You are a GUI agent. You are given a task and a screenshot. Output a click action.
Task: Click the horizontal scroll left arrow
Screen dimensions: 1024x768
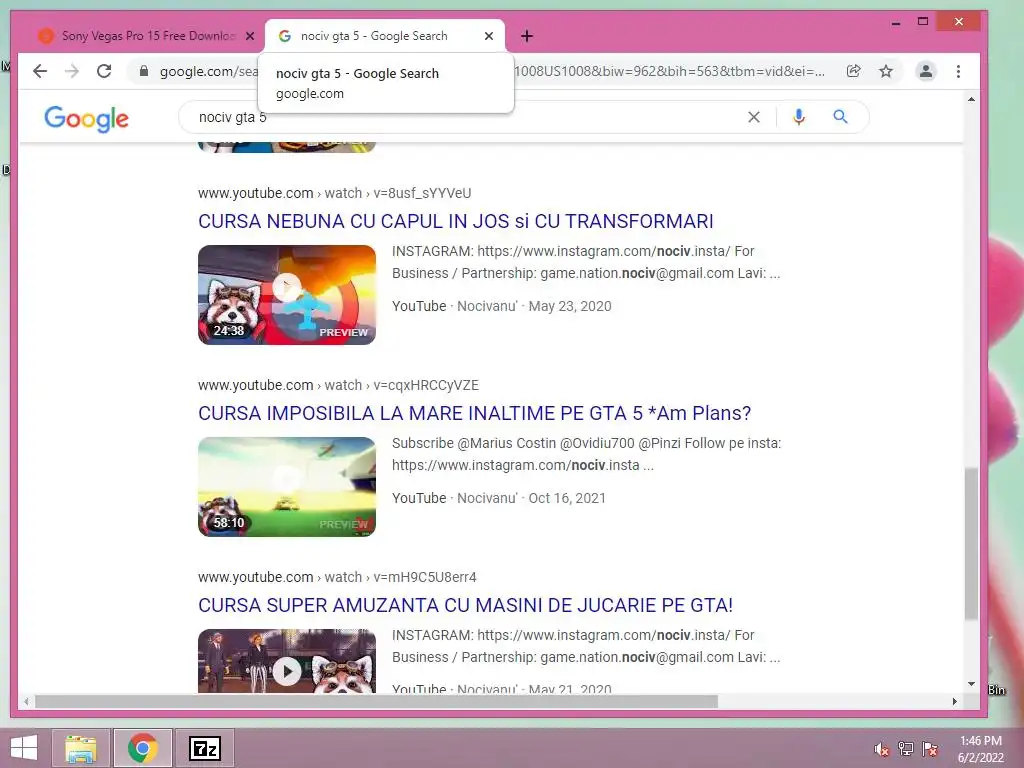click(26, 701)
